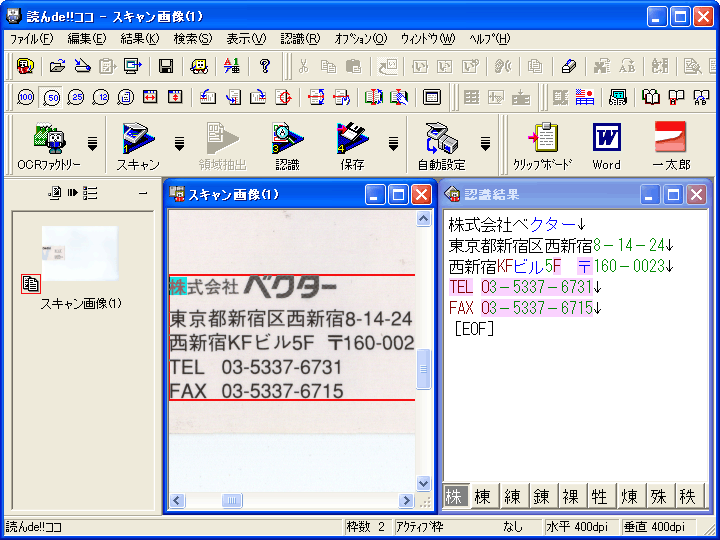
Task: Click the A1 character settings icon
Action: (231, 67)
